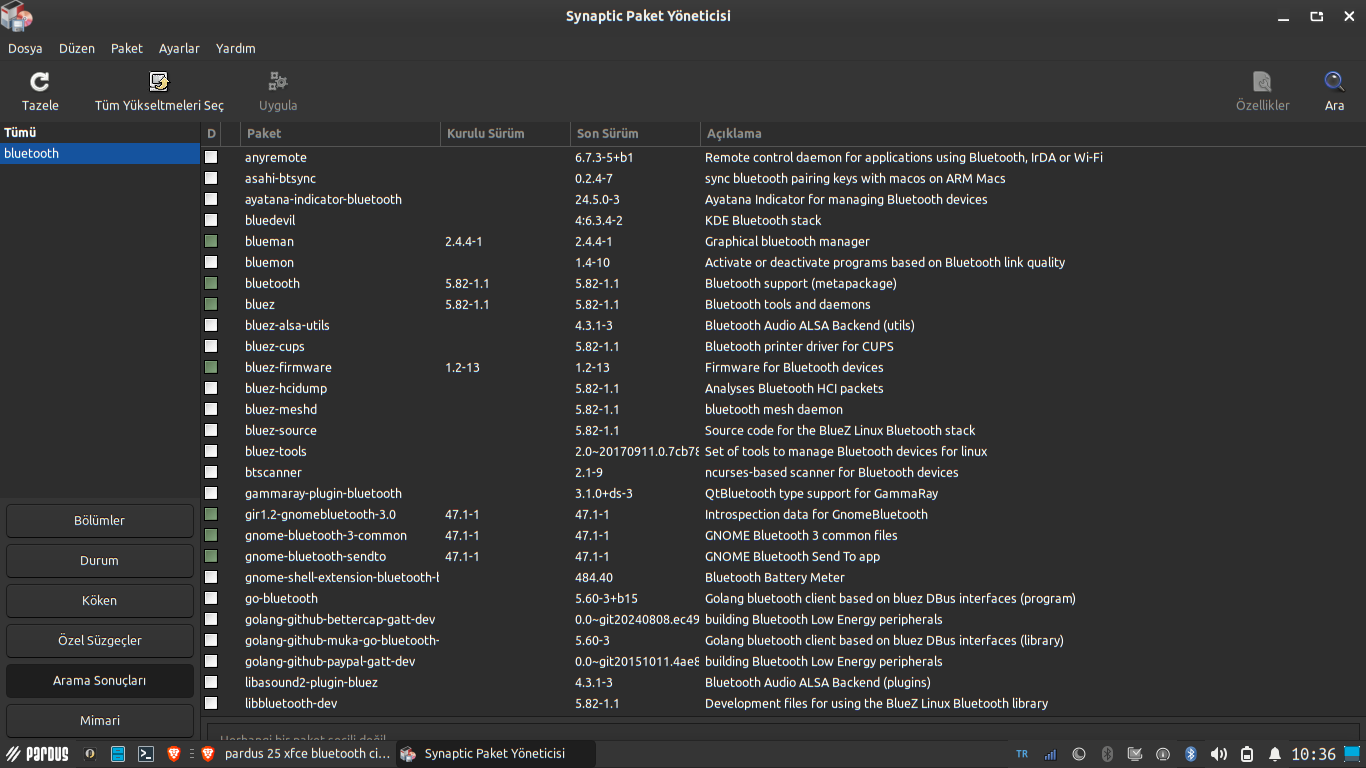Click the blue Bluetooth tray icon
This screenshot has height=768, width=1366.
coord(1190,754)
